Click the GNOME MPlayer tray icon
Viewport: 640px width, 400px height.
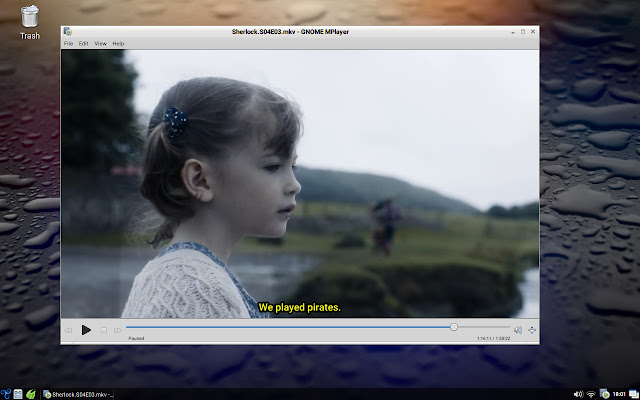pyautogui.click(x=604, y=394)
